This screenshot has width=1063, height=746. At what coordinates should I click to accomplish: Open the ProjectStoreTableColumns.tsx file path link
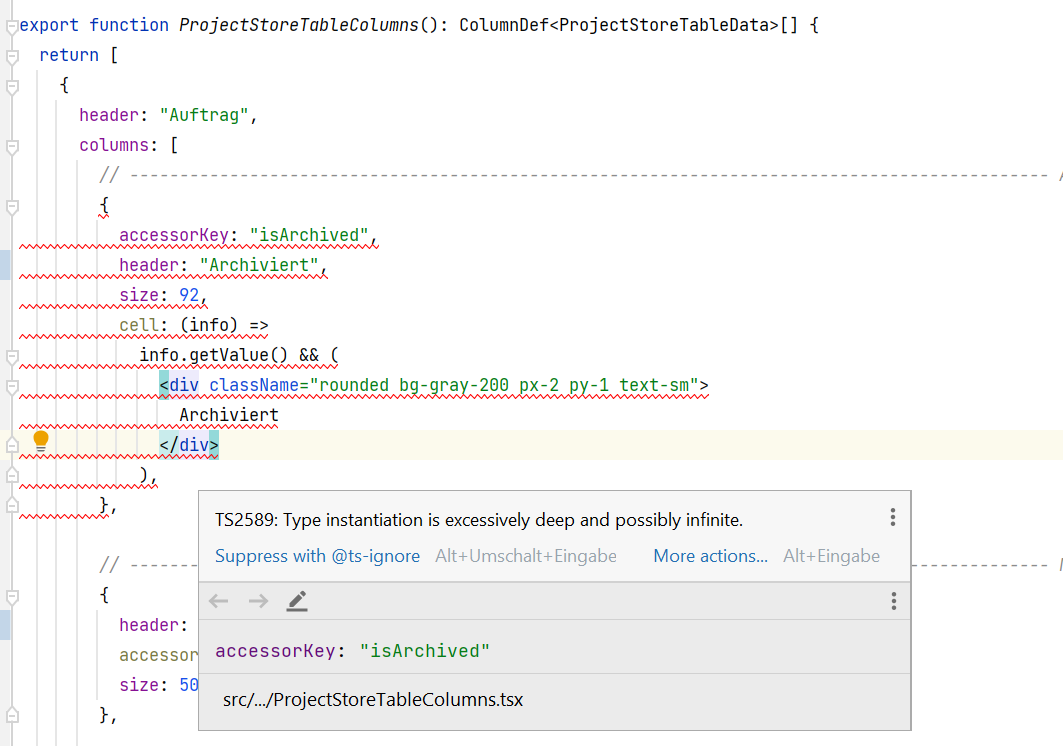(x=371, y=700)
